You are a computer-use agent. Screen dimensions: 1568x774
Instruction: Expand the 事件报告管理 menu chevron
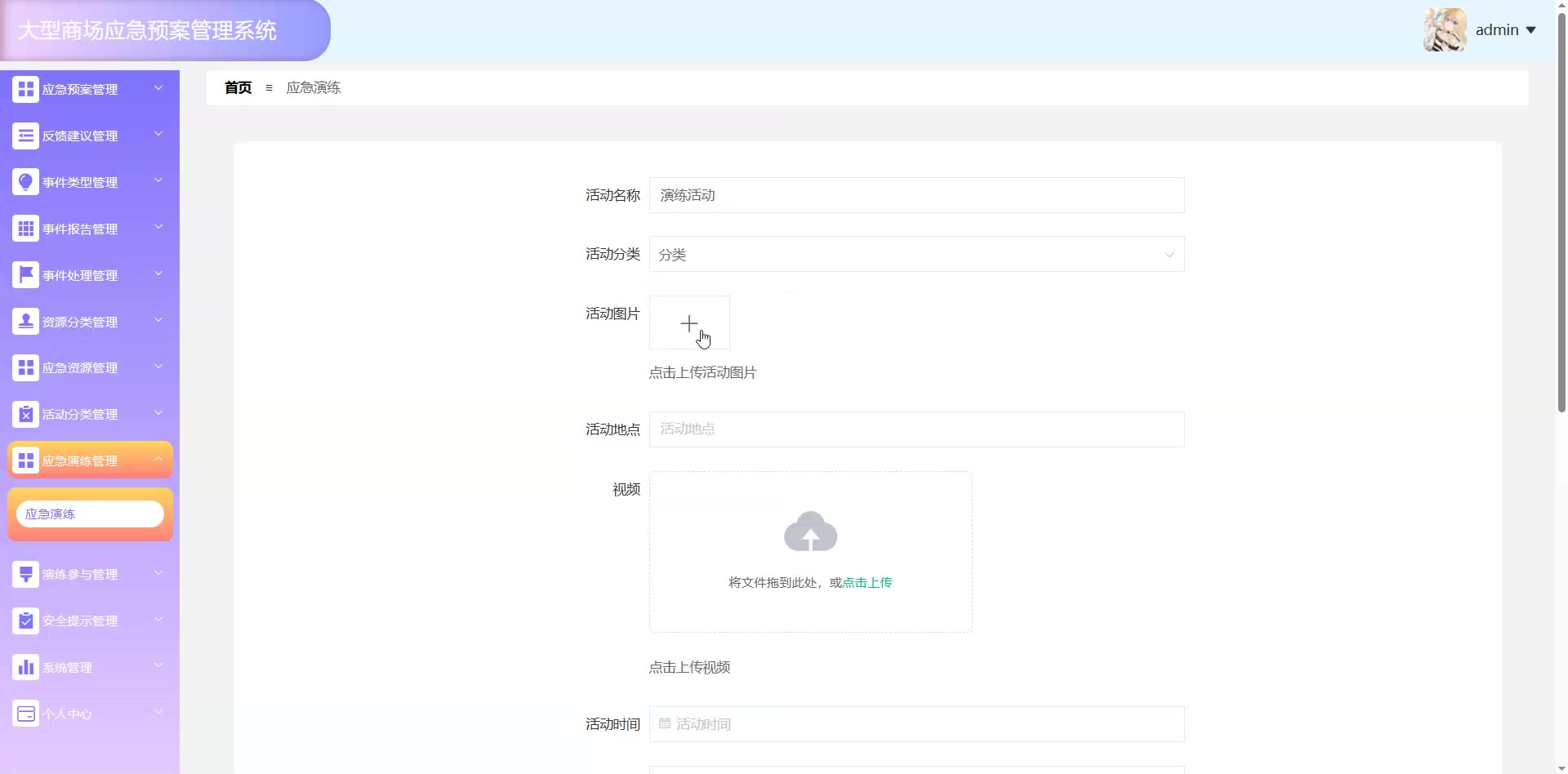click(x=158, y=228)
